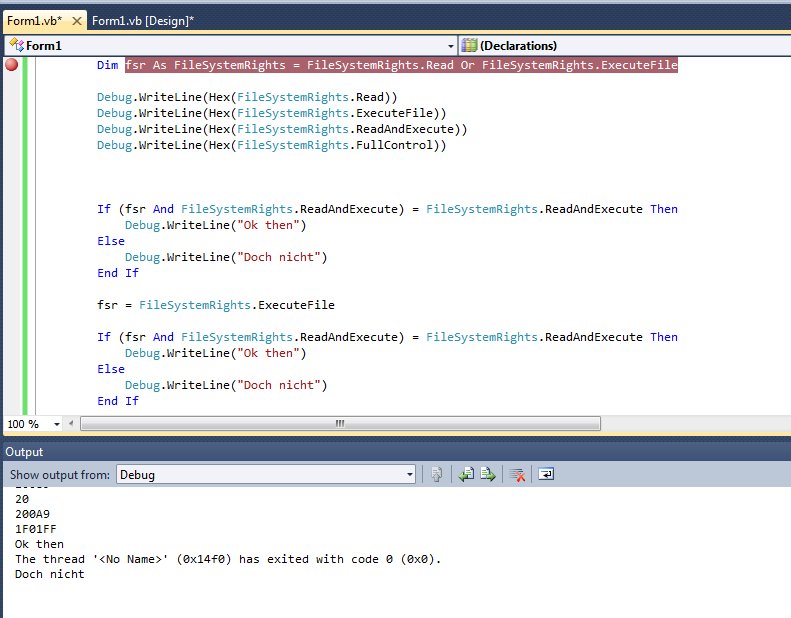Click the Form1 class icon in navigation bar

(16, 45)
